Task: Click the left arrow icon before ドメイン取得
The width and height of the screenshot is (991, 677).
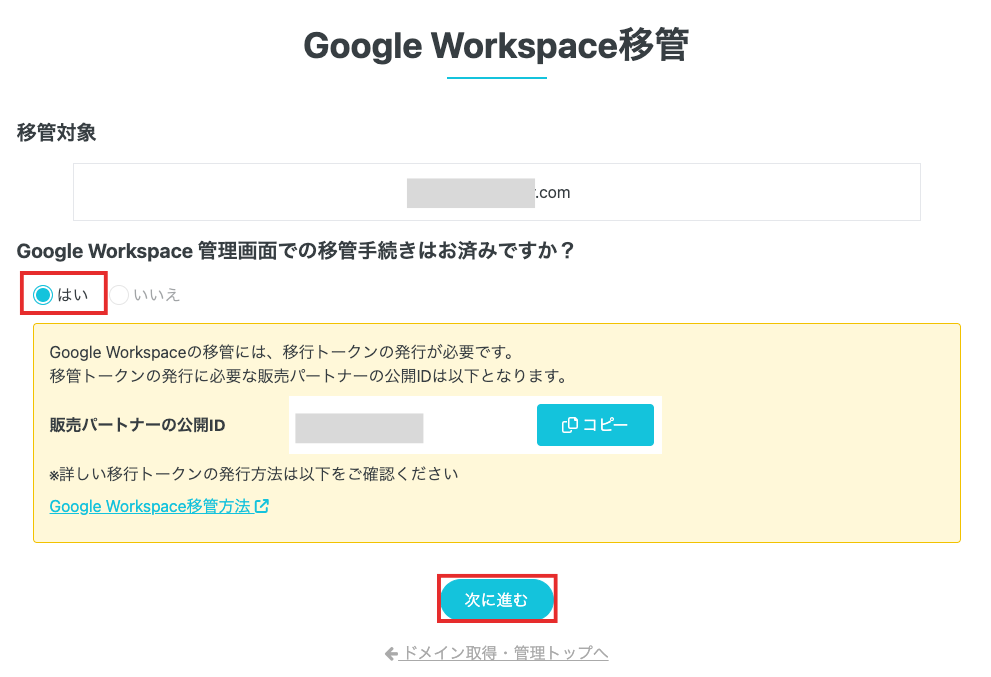Action: pos(391,653)
